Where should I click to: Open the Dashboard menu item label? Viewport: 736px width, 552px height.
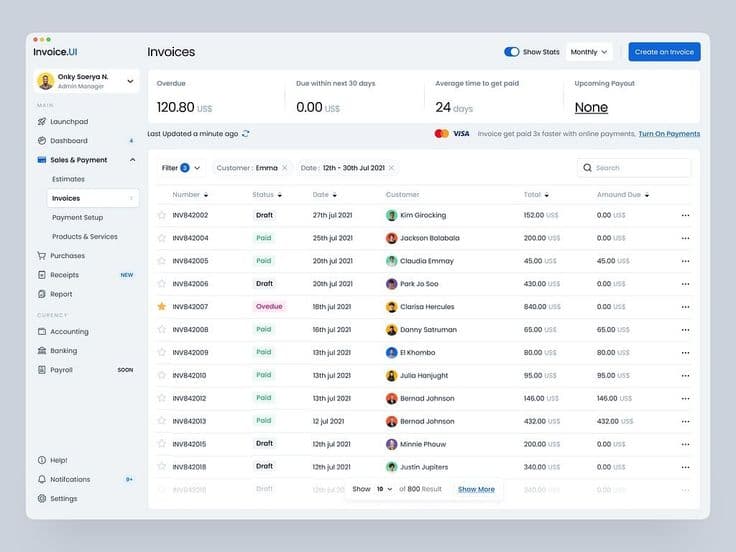pos(69,141)
